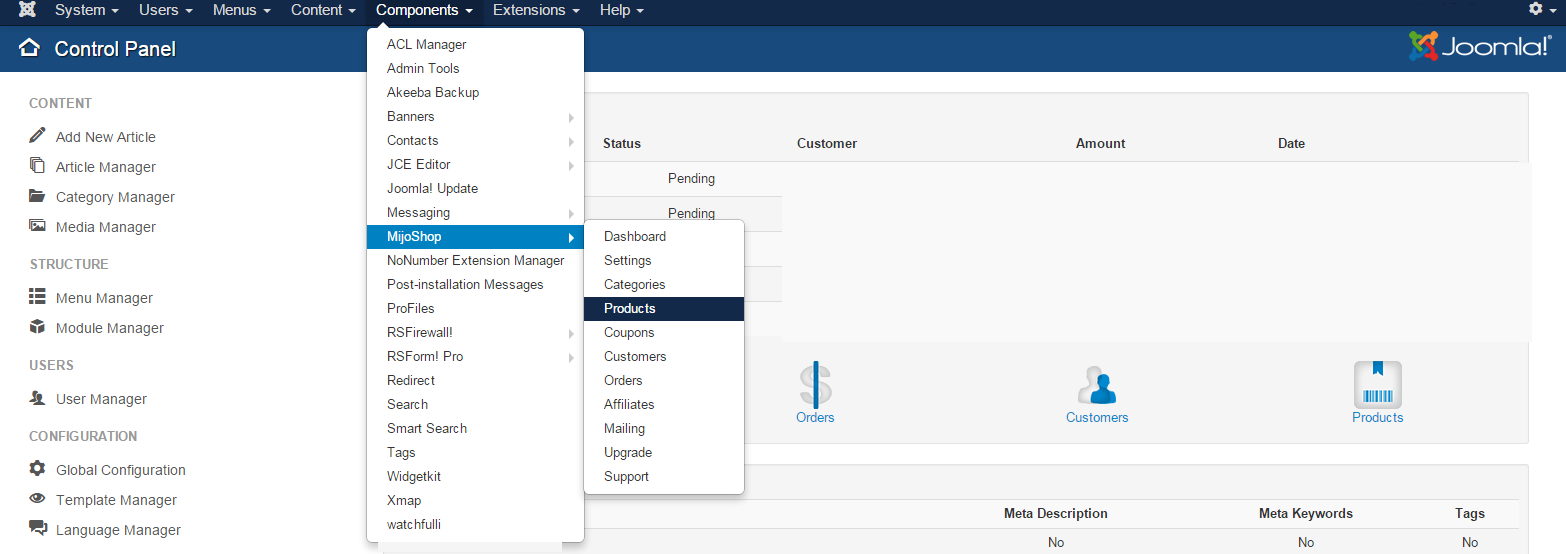Click the Orders link under dollar icon
This screenshot has height=554, width=1566.
pos(815,417)
